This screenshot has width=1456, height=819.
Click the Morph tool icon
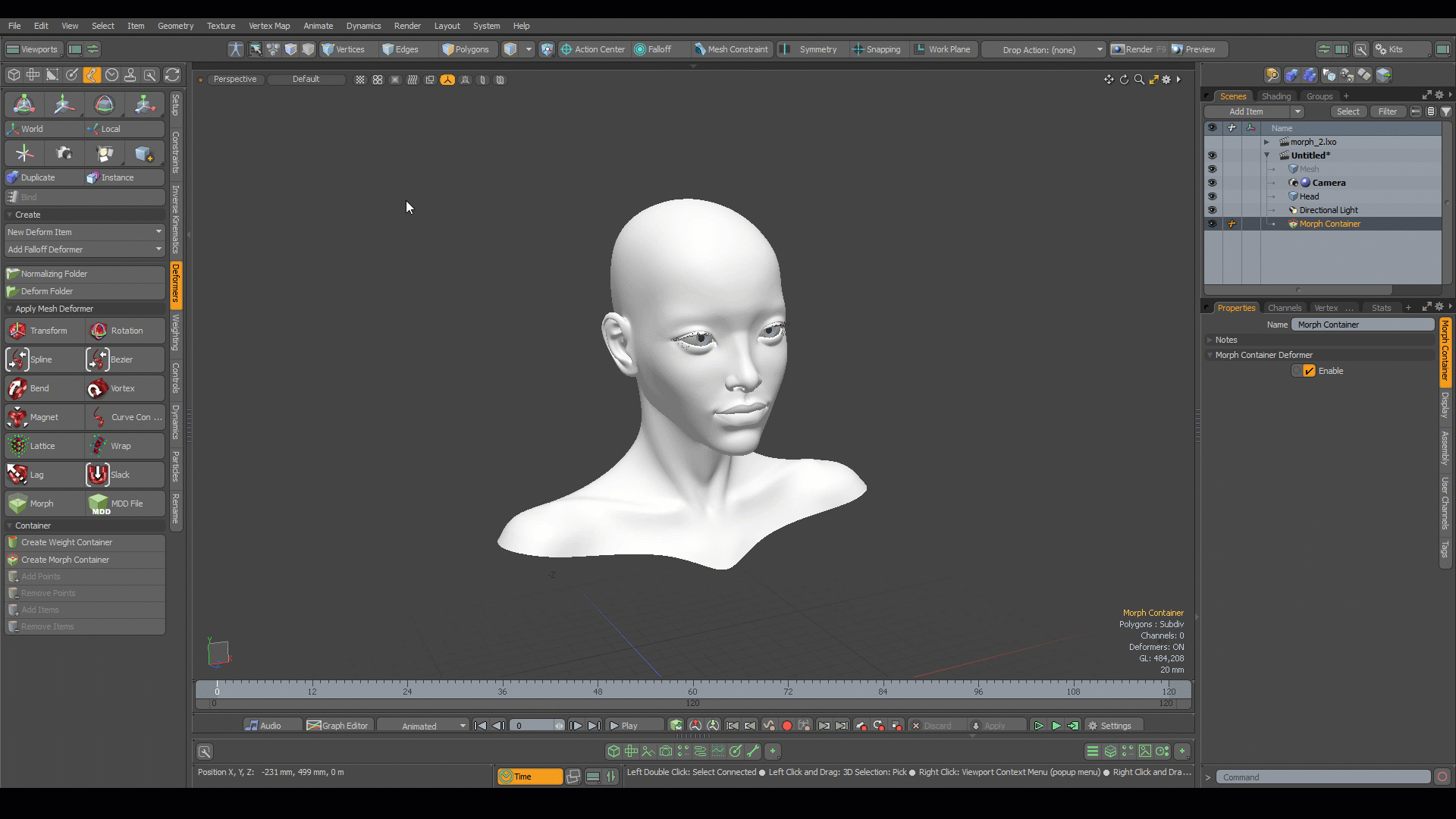pyautogui.click(x=18, y=504)
